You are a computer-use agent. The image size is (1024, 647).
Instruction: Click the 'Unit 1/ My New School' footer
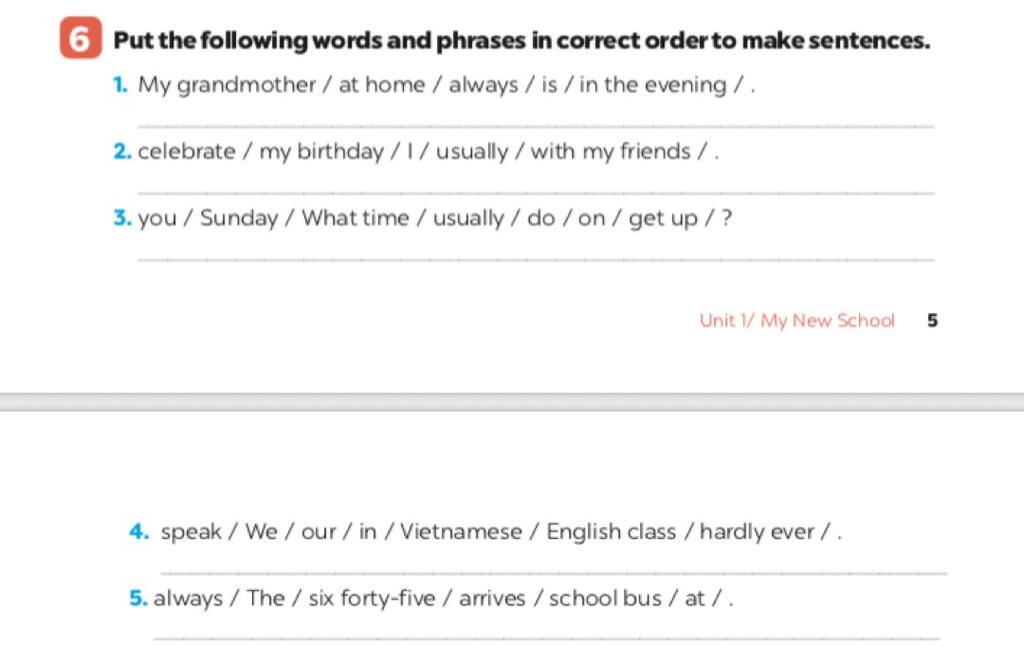point(797,321)
